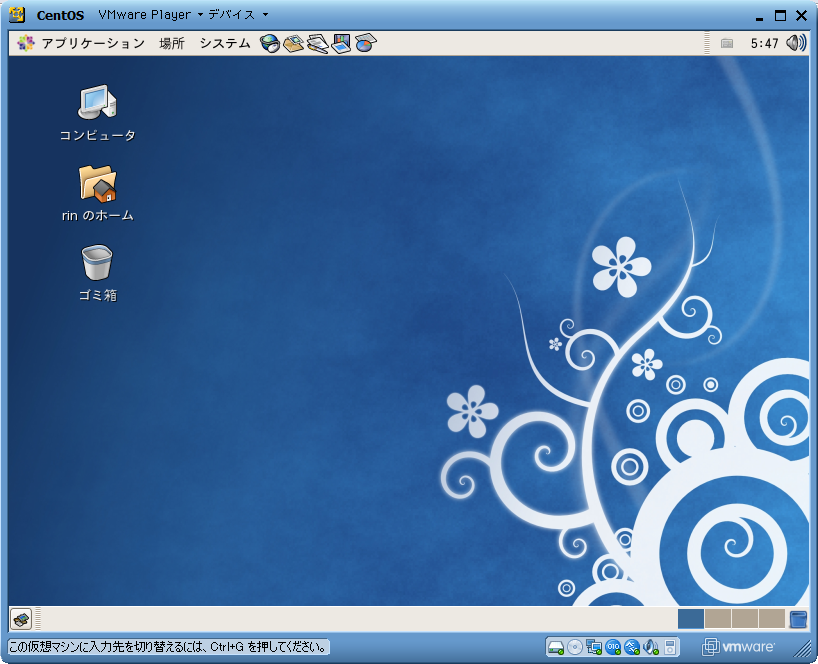Open the アプリケーション menu
This screenshot has width=818, height=664.
(93, 43)
